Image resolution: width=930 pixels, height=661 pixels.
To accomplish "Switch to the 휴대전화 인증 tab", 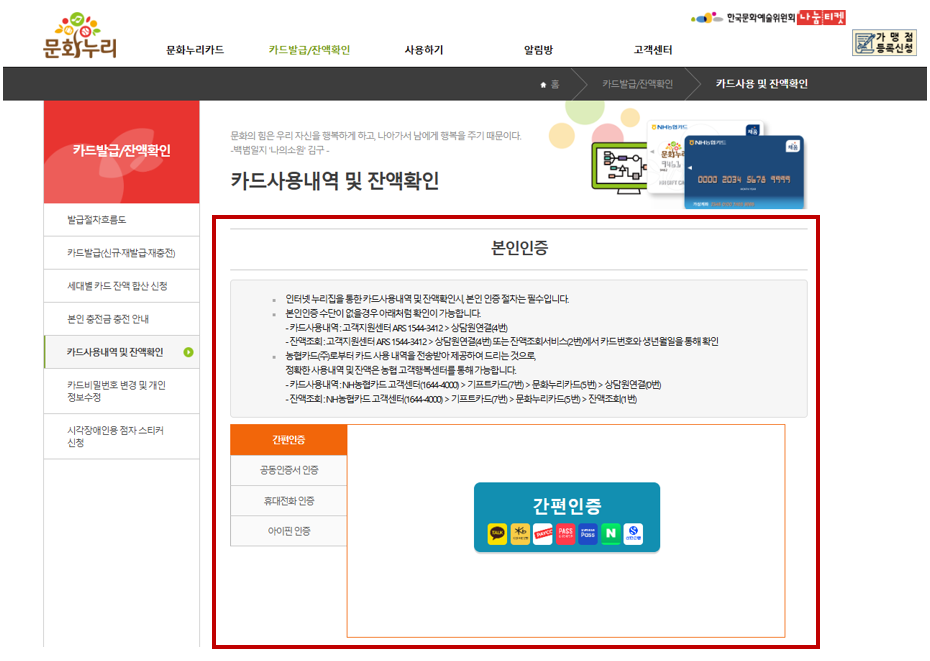I will [288, 502].
